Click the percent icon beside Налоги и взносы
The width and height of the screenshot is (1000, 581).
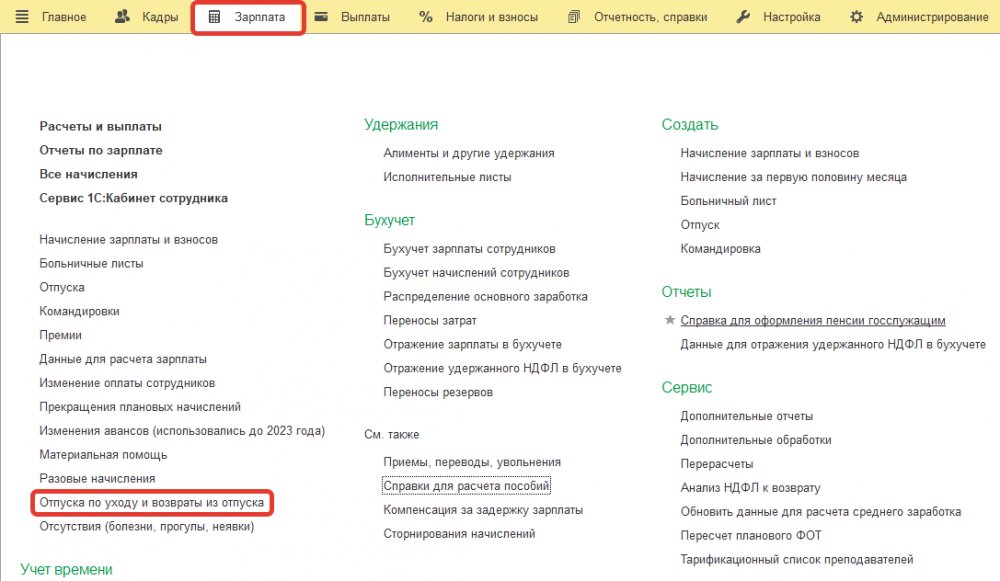pyautogui.click(x=425, y=17)
